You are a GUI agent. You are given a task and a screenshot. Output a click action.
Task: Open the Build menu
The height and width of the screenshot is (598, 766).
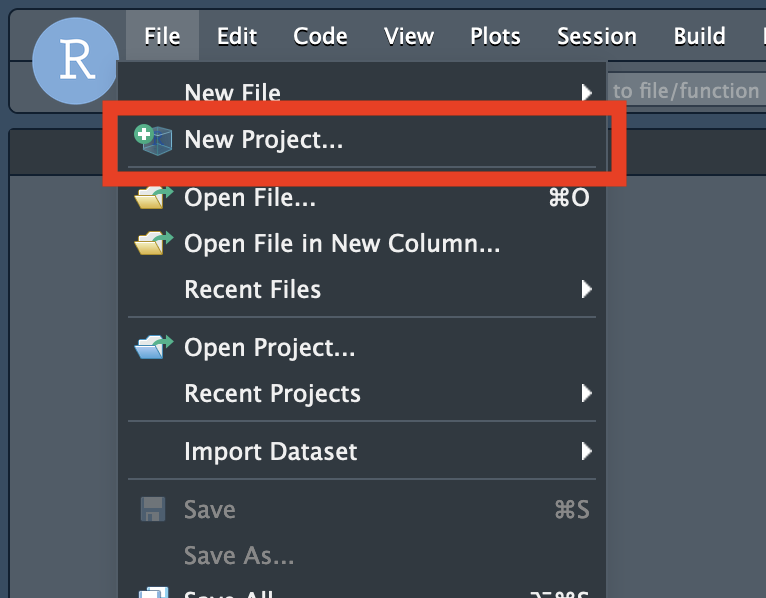[699, 37]
